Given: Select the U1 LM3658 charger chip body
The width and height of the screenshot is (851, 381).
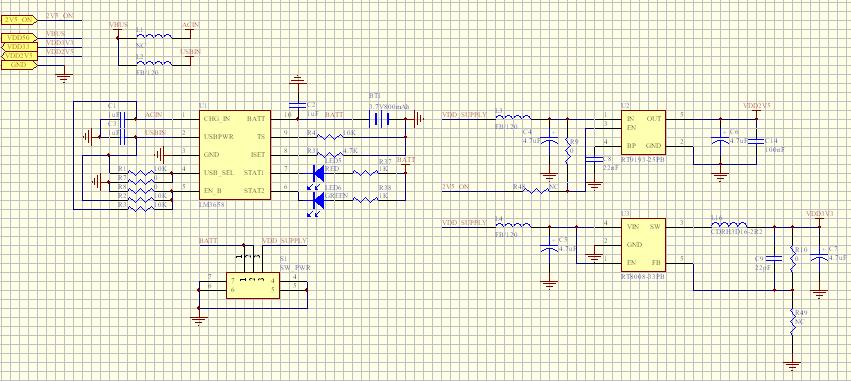Looking at the screenshot, I should [235, 154].
